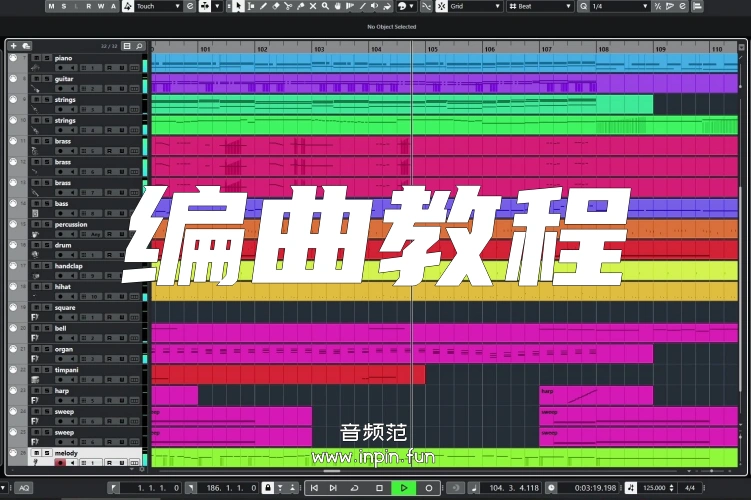Toggle Cycle loop in the transport
The height and width of the screenshot is (500, 751).
click(x=354, y=488)
